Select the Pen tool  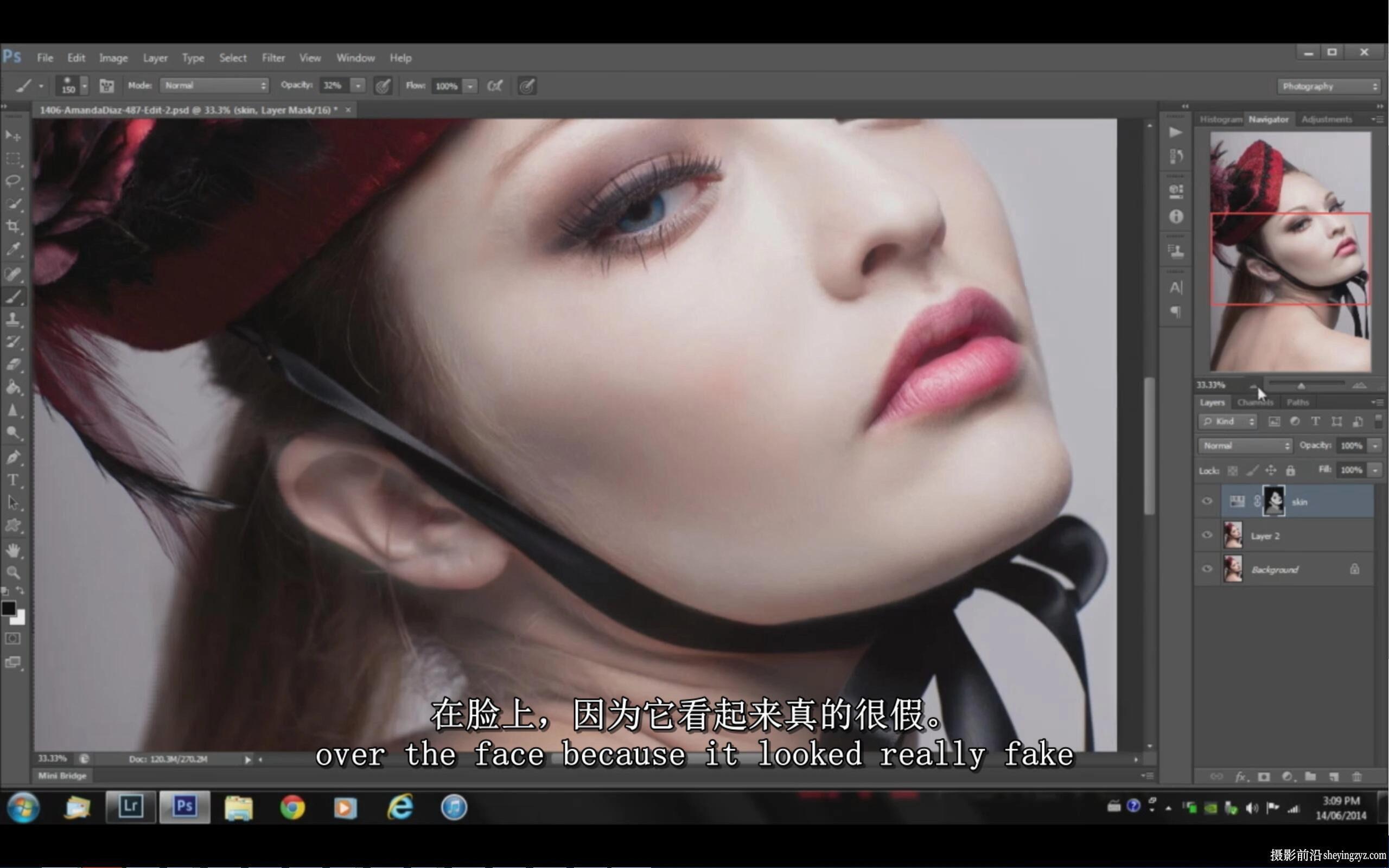tap(12, 457)
